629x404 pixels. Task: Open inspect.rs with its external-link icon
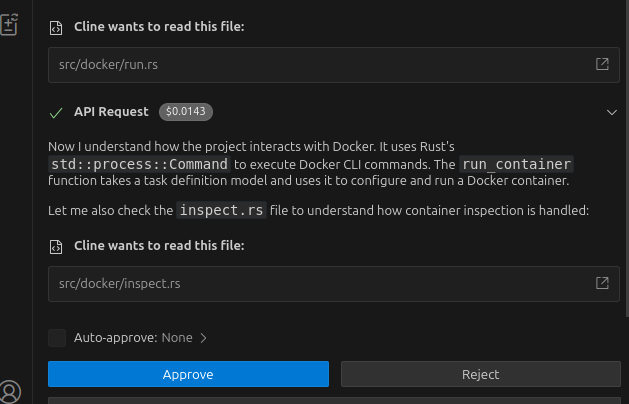point(602,283)
